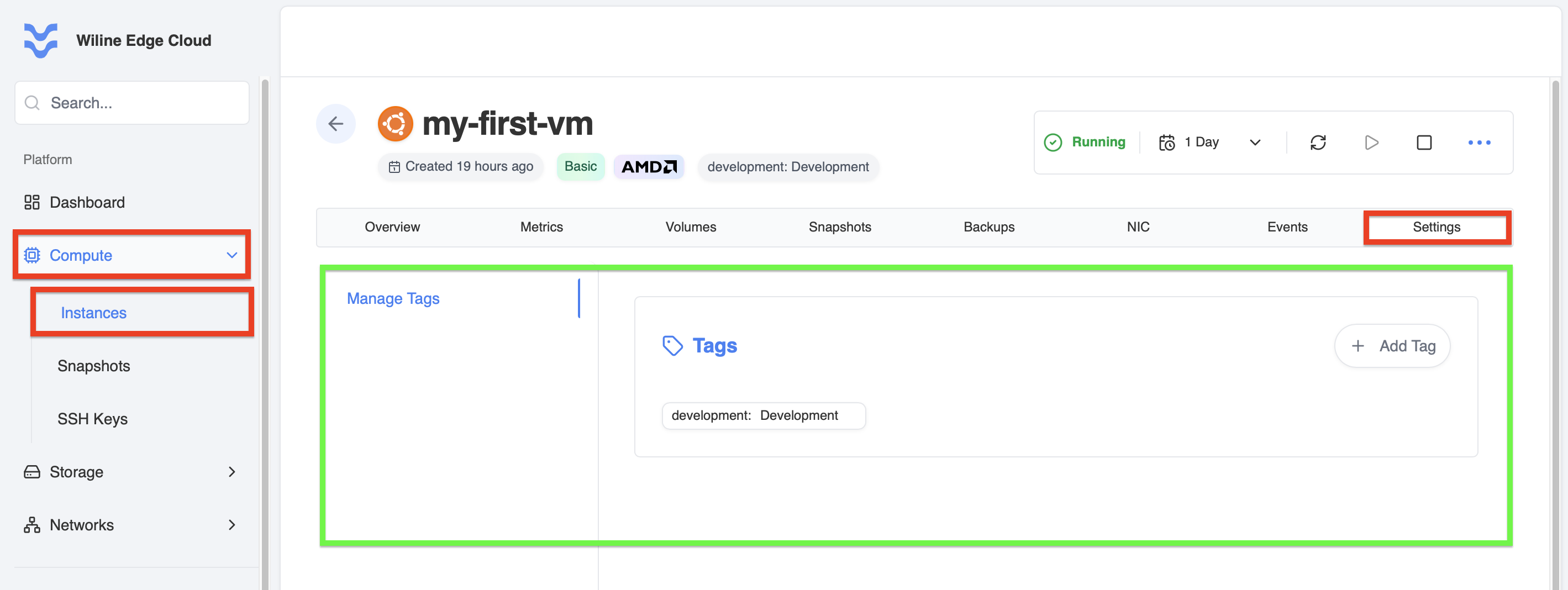Switch to the Backups tab
The width and height of the screenshot is (1568, 590).
pyautogui.click(x=988, y=227)
